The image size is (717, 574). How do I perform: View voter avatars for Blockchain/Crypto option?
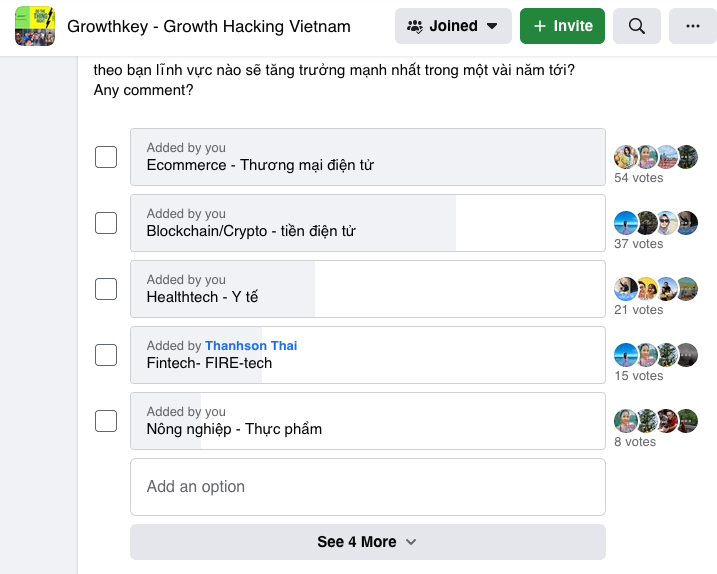click(x=656, y=223)
